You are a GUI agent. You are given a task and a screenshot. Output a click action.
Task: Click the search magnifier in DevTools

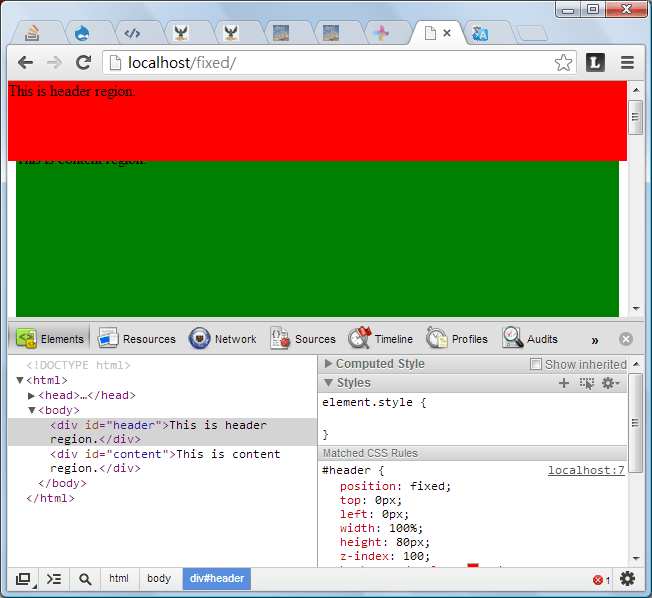(85, 578)
